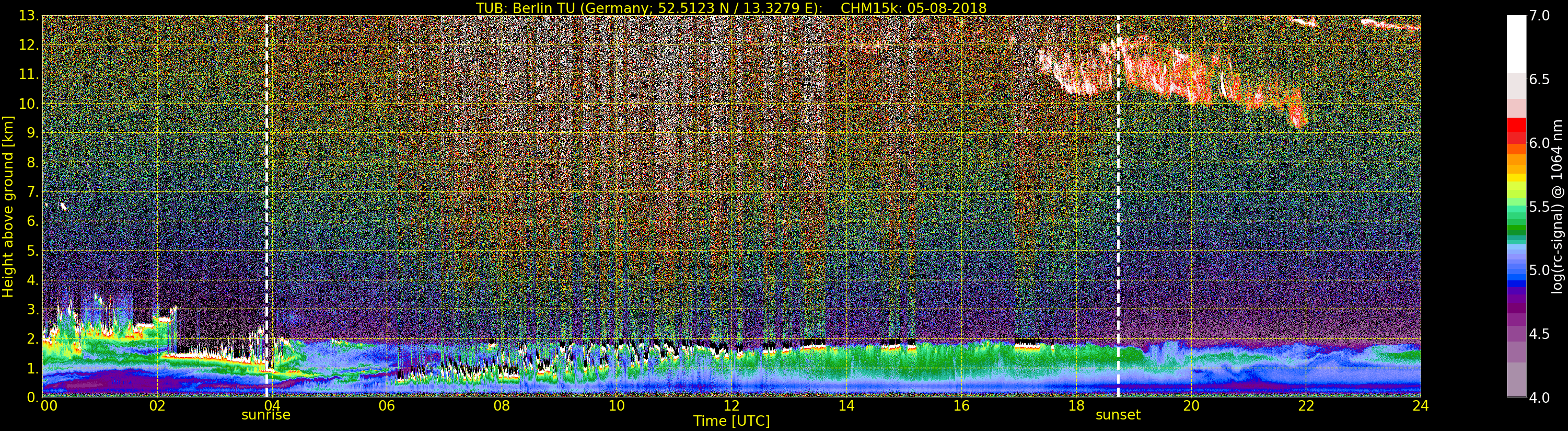Click the '4.' tick on the height axis
1568x431 pixels.
33,280
